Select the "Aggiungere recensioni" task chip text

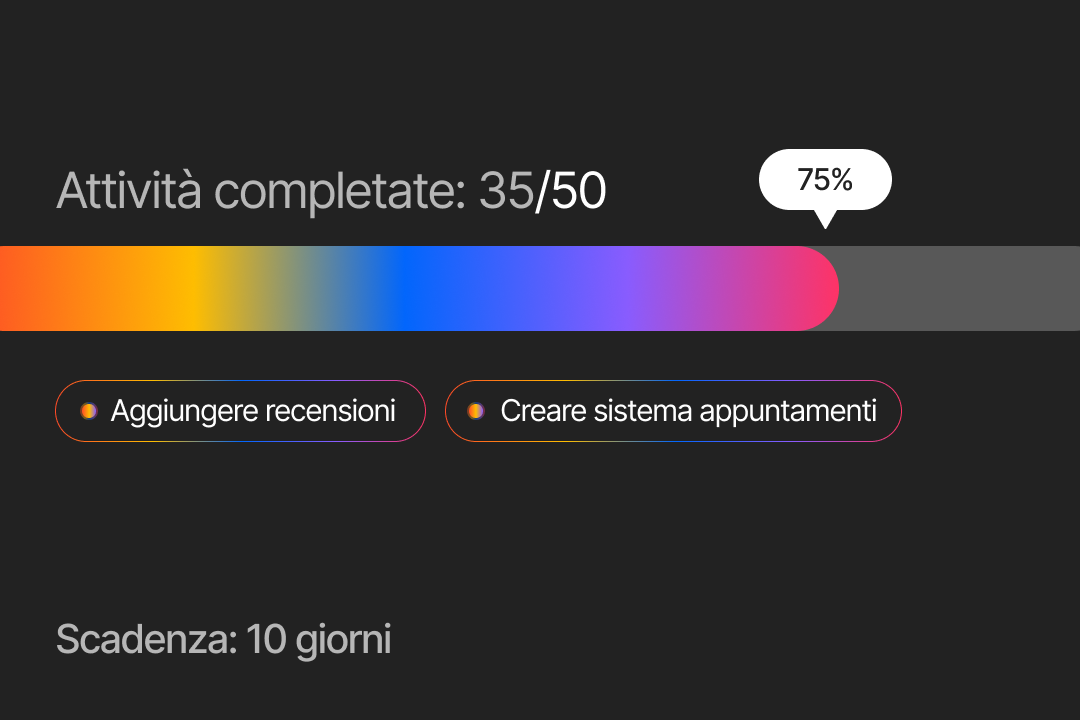(253, 411)
